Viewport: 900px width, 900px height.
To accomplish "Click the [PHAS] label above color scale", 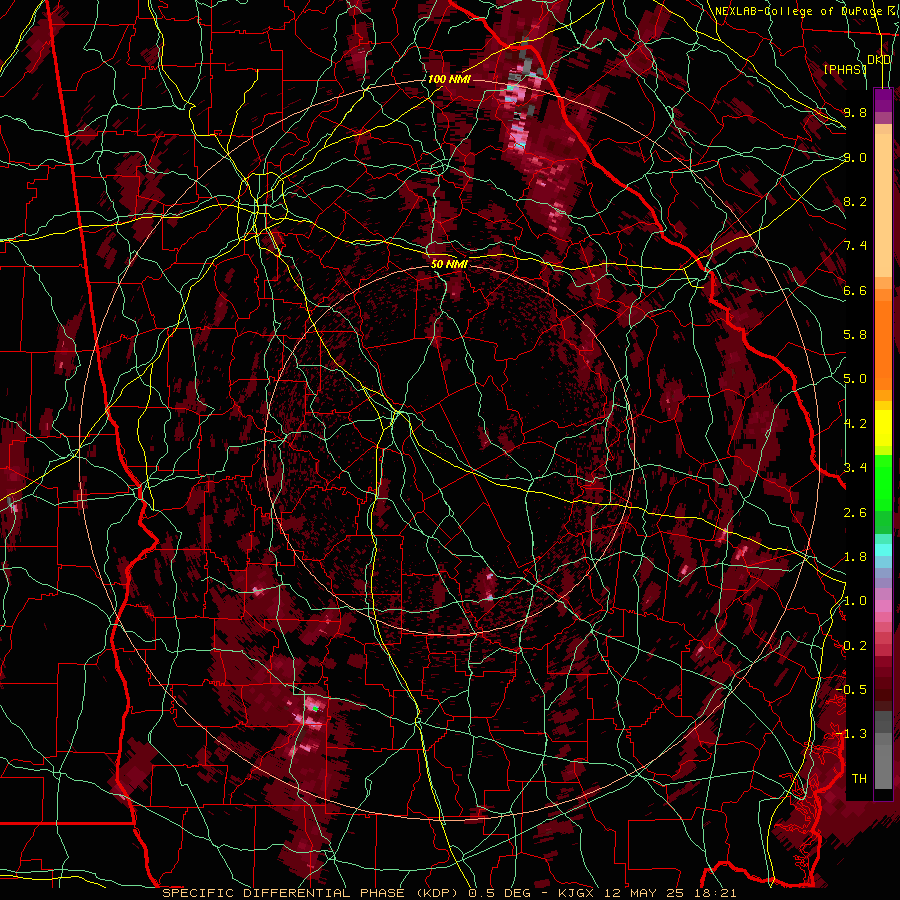I will coord(844,69).
